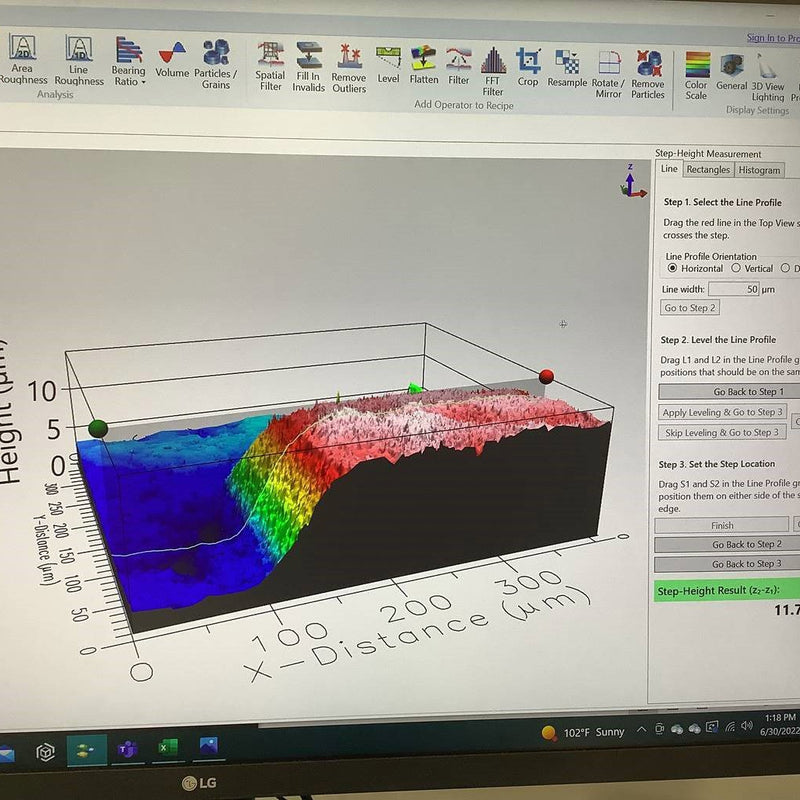
Task: Switch to the Rectangles tab
Action: coord(708,169)
